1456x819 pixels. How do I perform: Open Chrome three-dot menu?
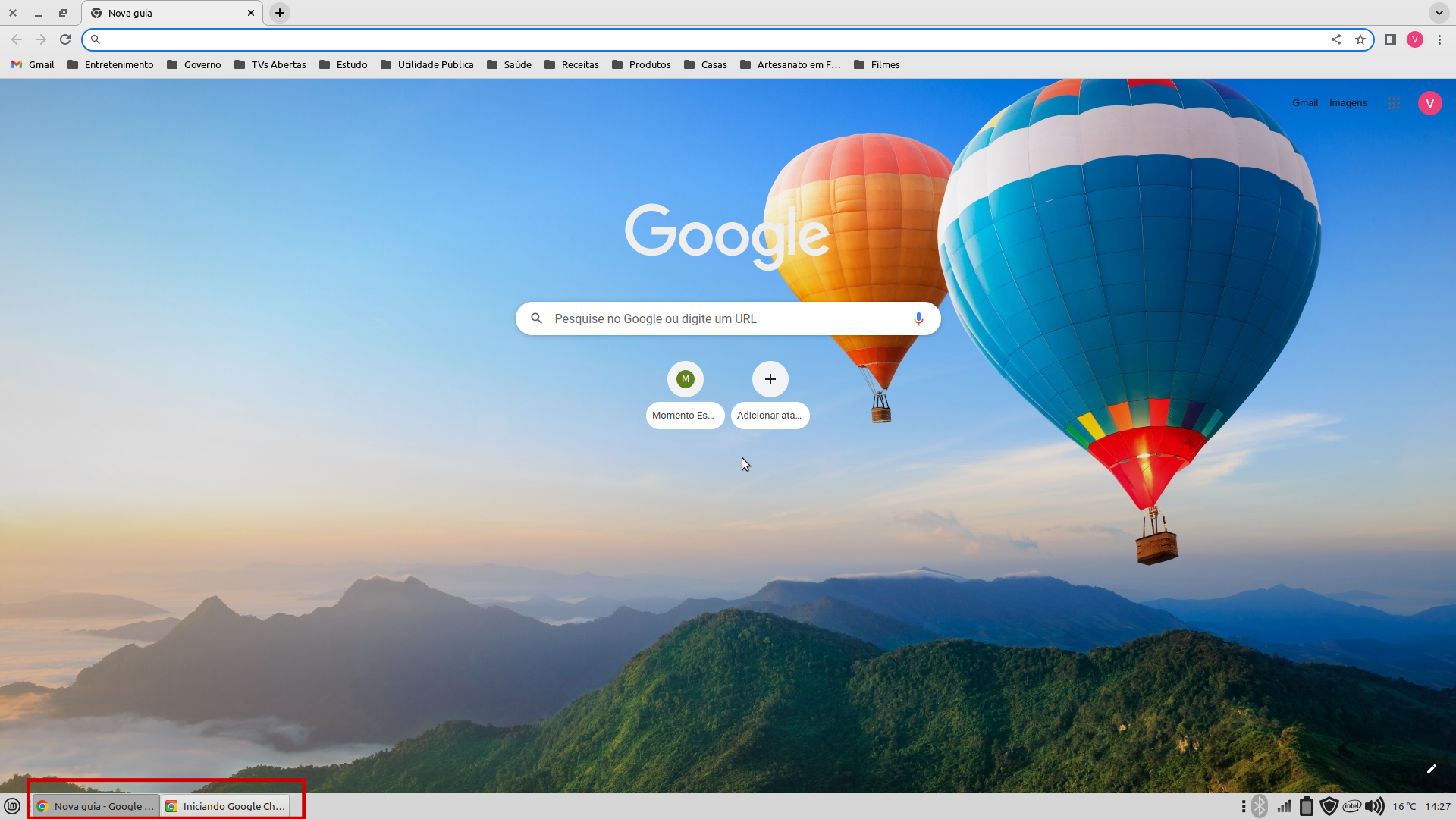tap(1439, 39)
